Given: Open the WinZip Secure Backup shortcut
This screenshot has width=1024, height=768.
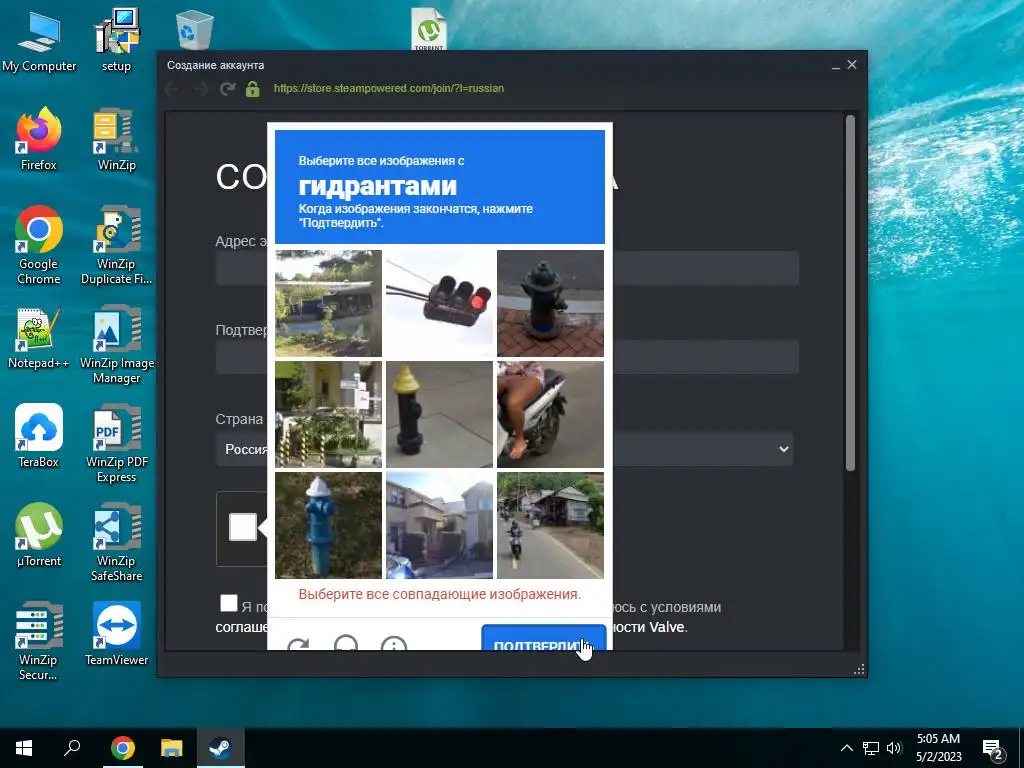Looking at the screenshot, I should pyautogui.click(x=39, y=641).
